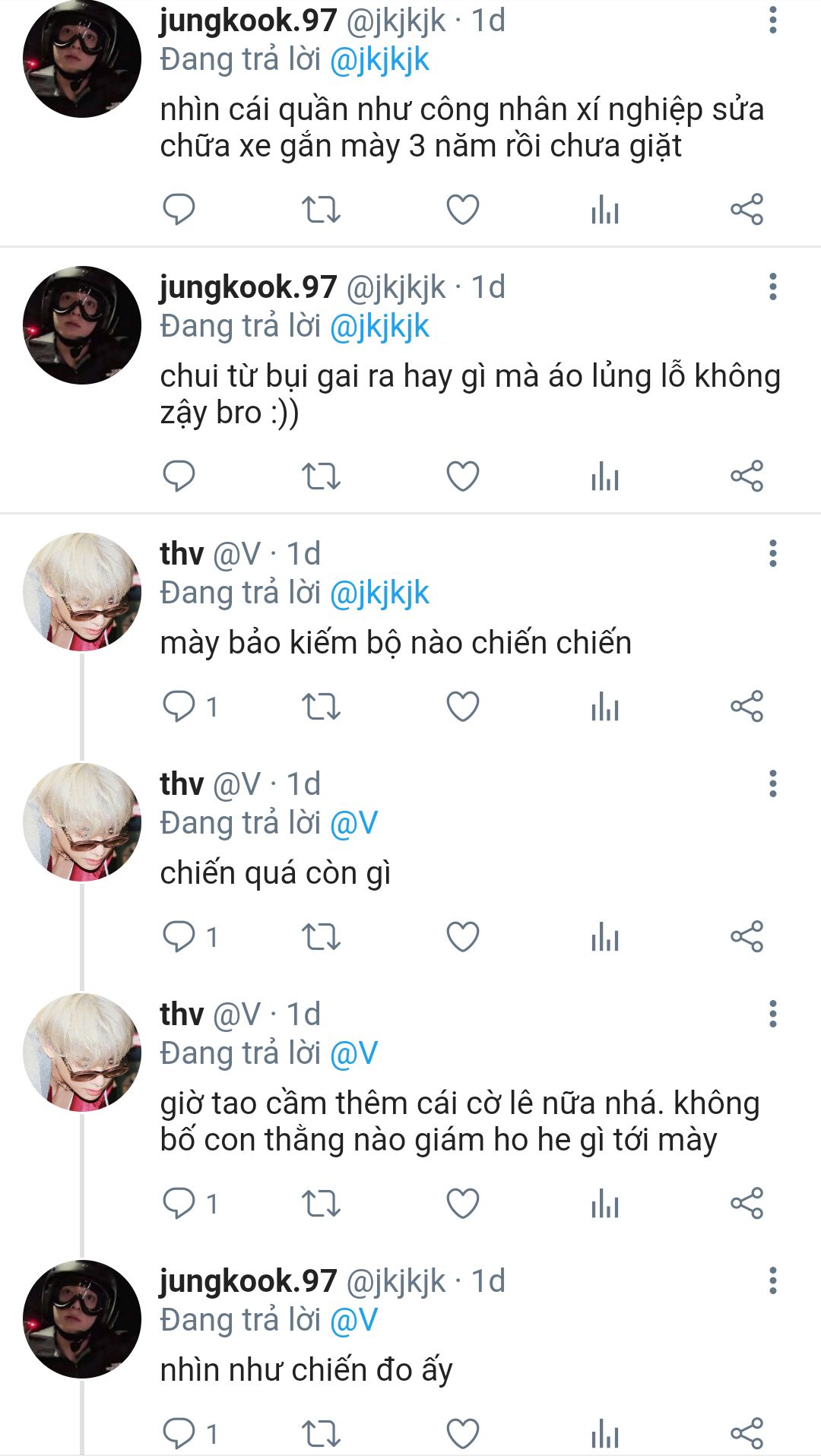Open three-dot menu on 'nhìn như chiến đo' tweet
Image resolution: width=821 pixels, height=1456 pixels.
tap(773, 1280)
